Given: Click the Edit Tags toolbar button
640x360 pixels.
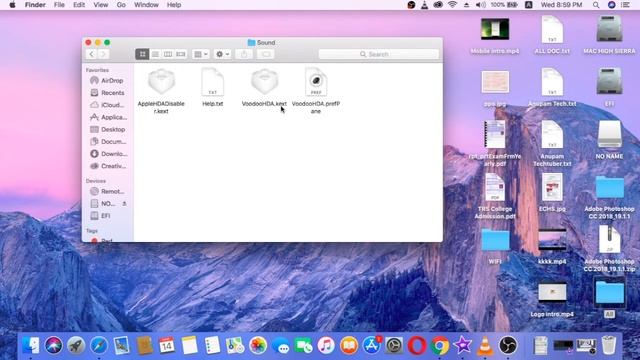Looking at the screenshot, I should pyautogui.click(x=266, y=54).
